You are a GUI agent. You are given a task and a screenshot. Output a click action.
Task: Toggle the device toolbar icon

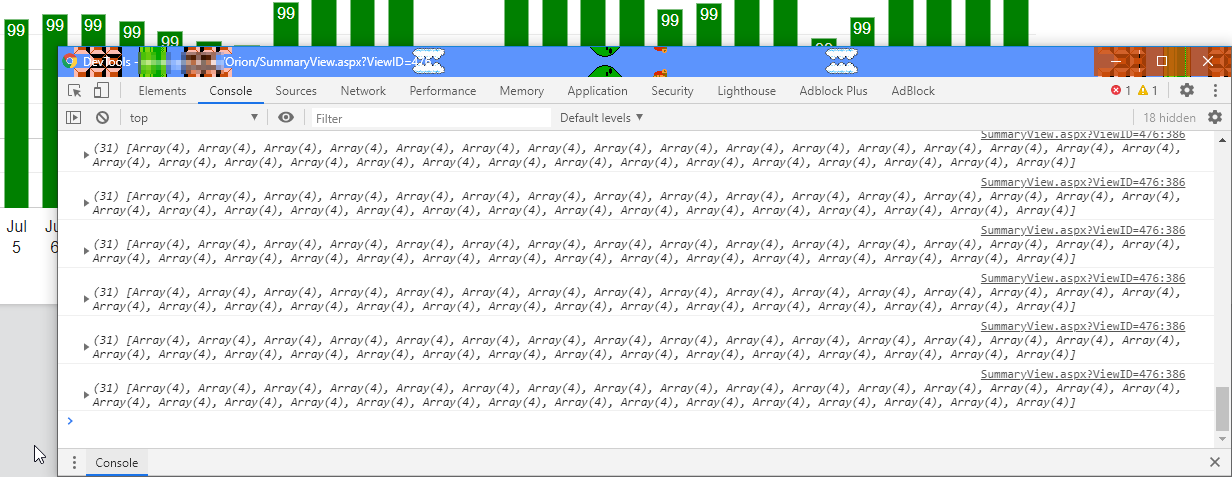[101, 91]
